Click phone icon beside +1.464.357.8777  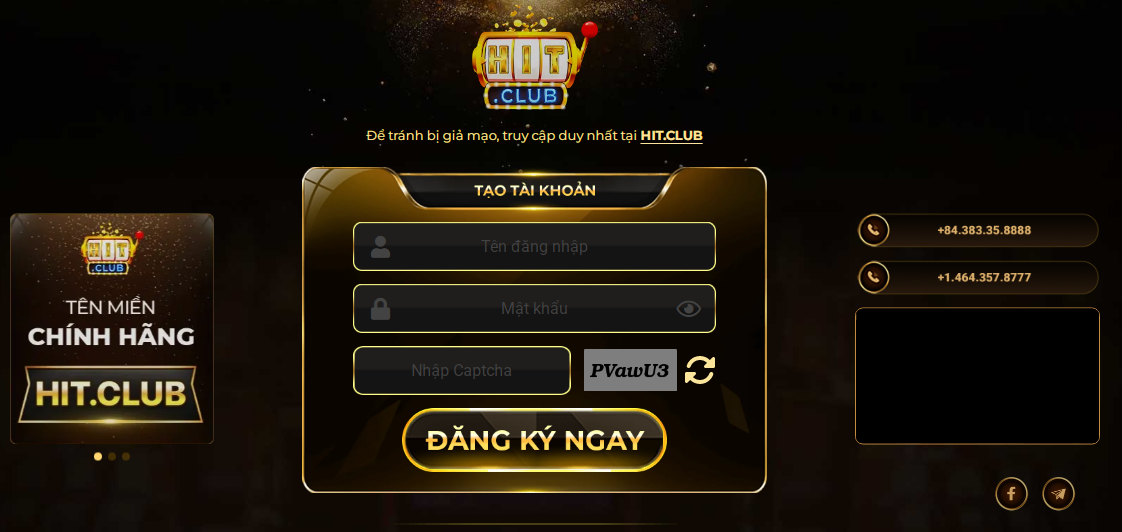874,277
